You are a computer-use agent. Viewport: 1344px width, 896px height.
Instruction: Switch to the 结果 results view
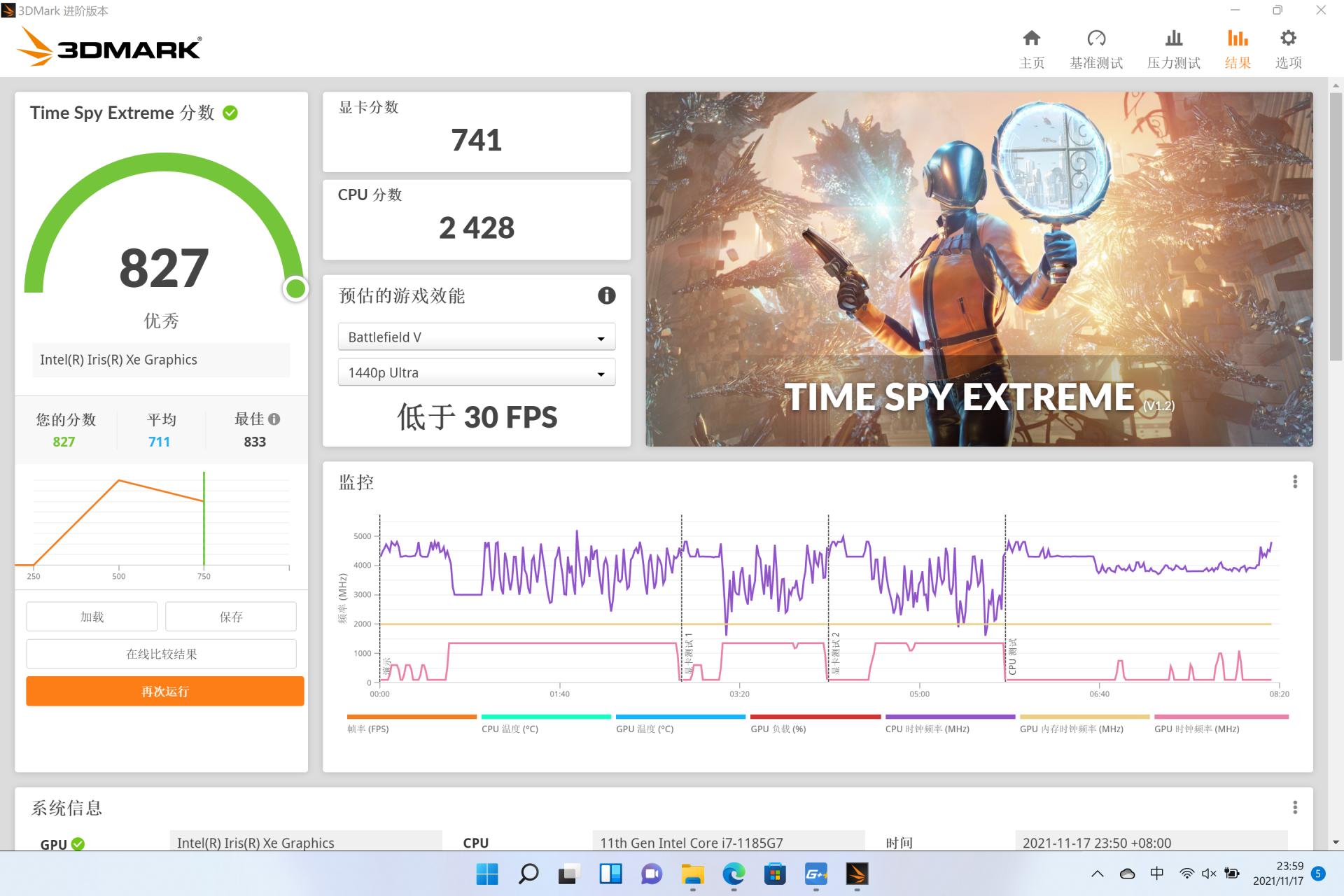click(1238, 47)
